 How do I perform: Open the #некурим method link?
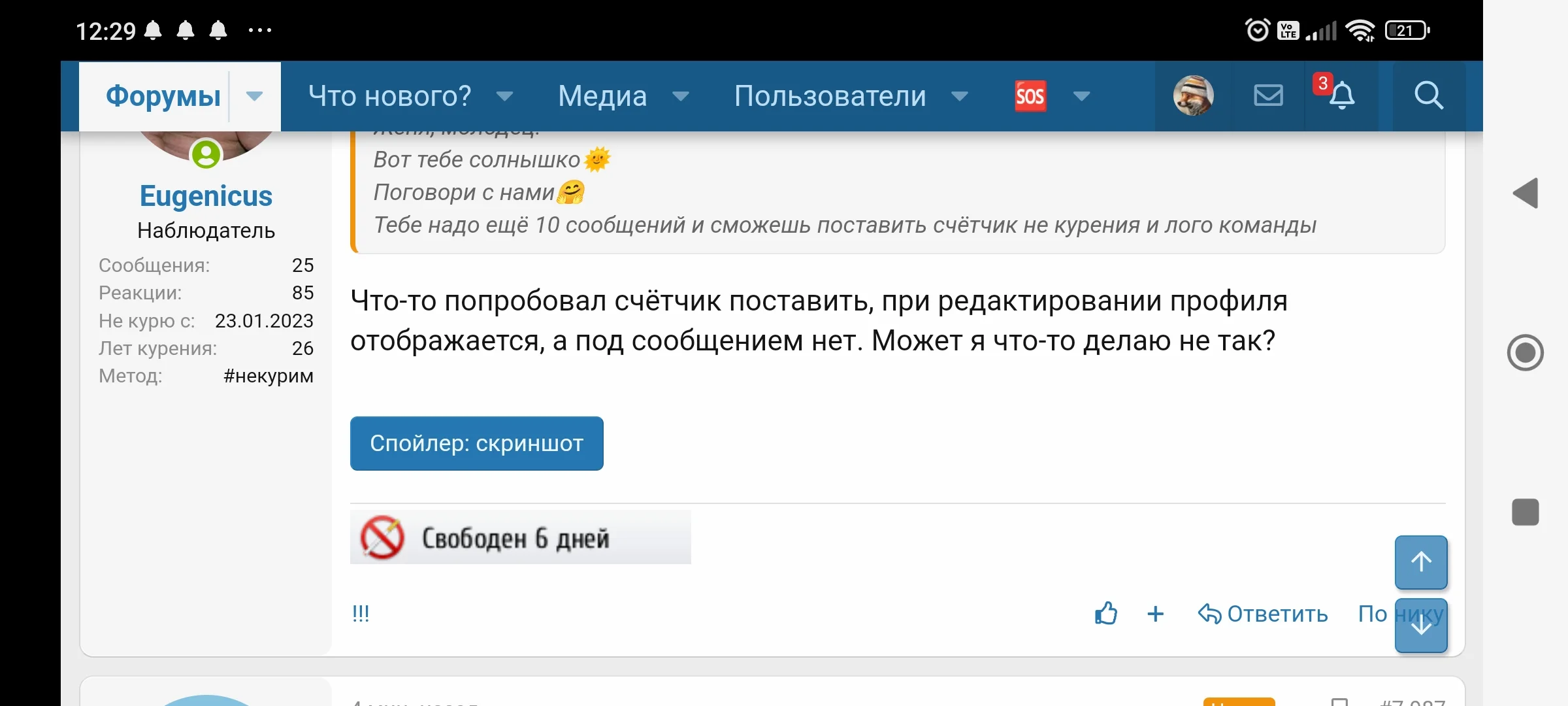tap(268, 376)
